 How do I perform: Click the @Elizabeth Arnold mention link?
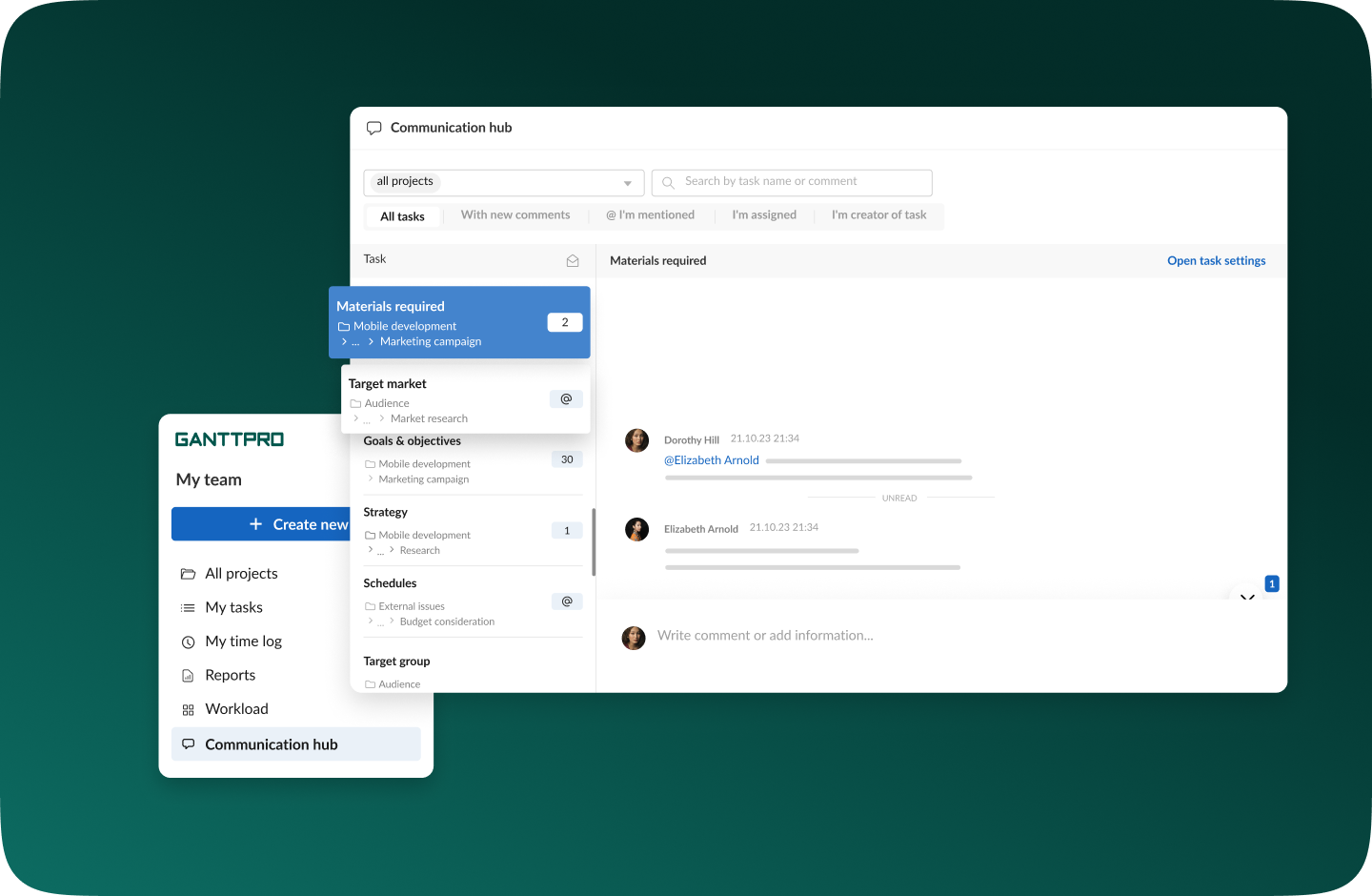(x=712, y=460)
